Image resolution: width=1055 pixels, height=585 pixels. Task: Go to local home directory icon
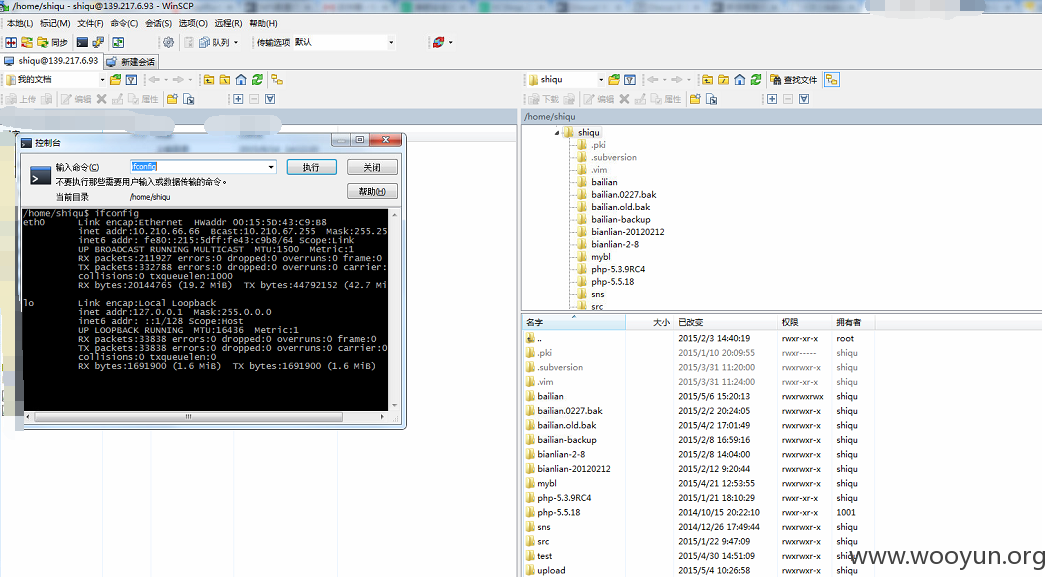(x=241, y=79)
